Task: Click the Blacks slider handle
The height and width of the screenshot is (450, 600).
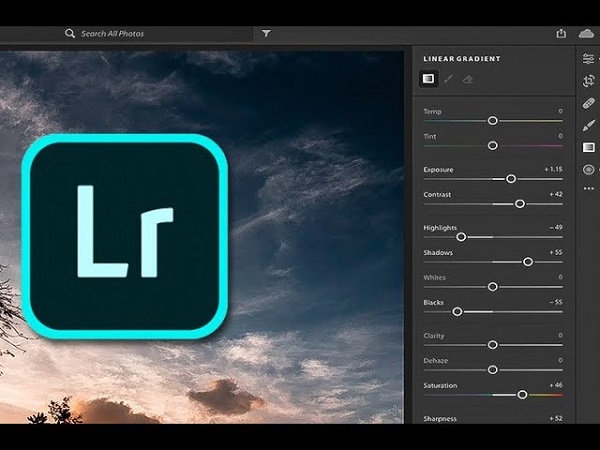Action: 457,311
